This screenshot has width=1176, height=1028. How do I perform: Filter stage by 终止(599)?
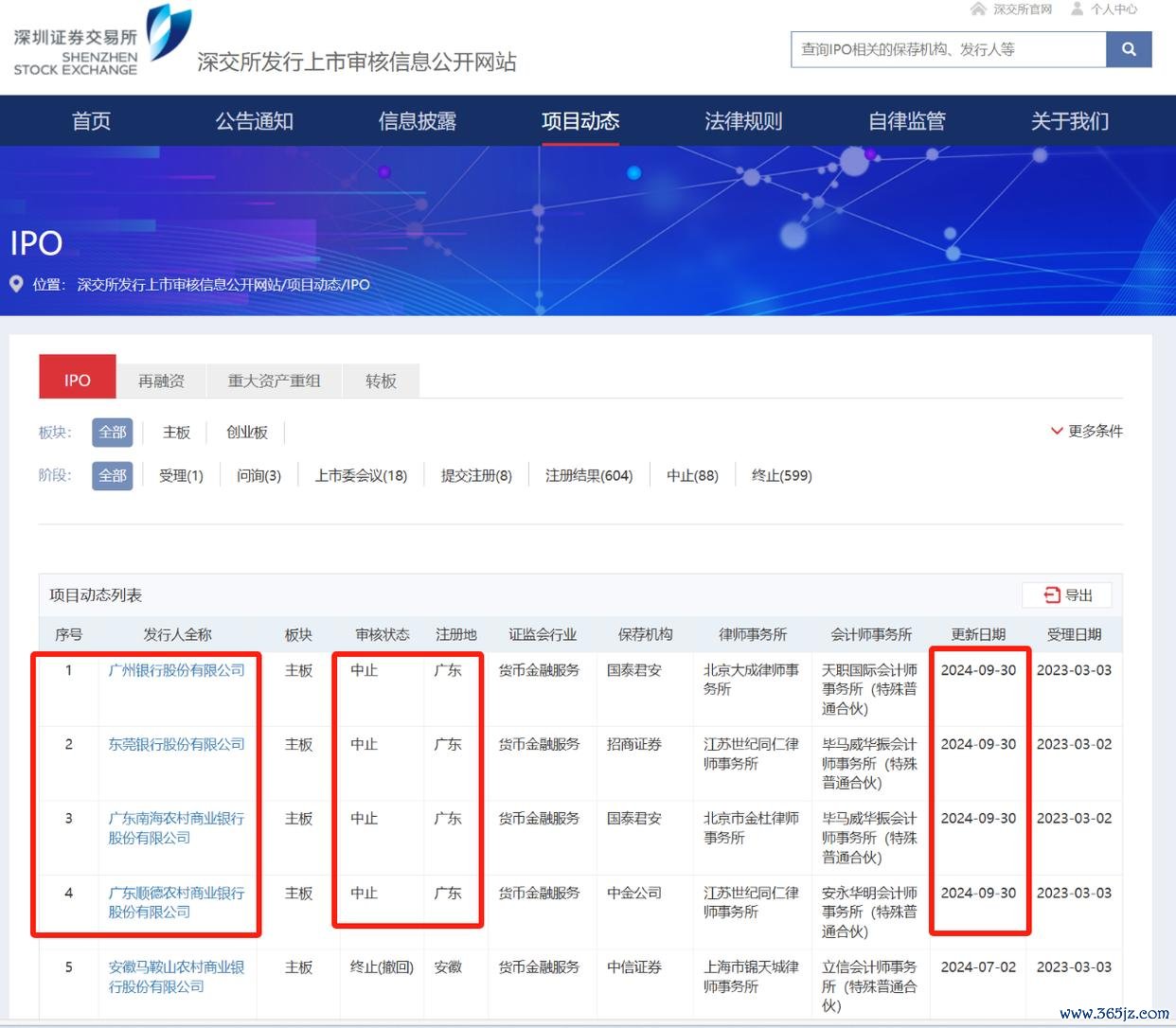[781, 475]
